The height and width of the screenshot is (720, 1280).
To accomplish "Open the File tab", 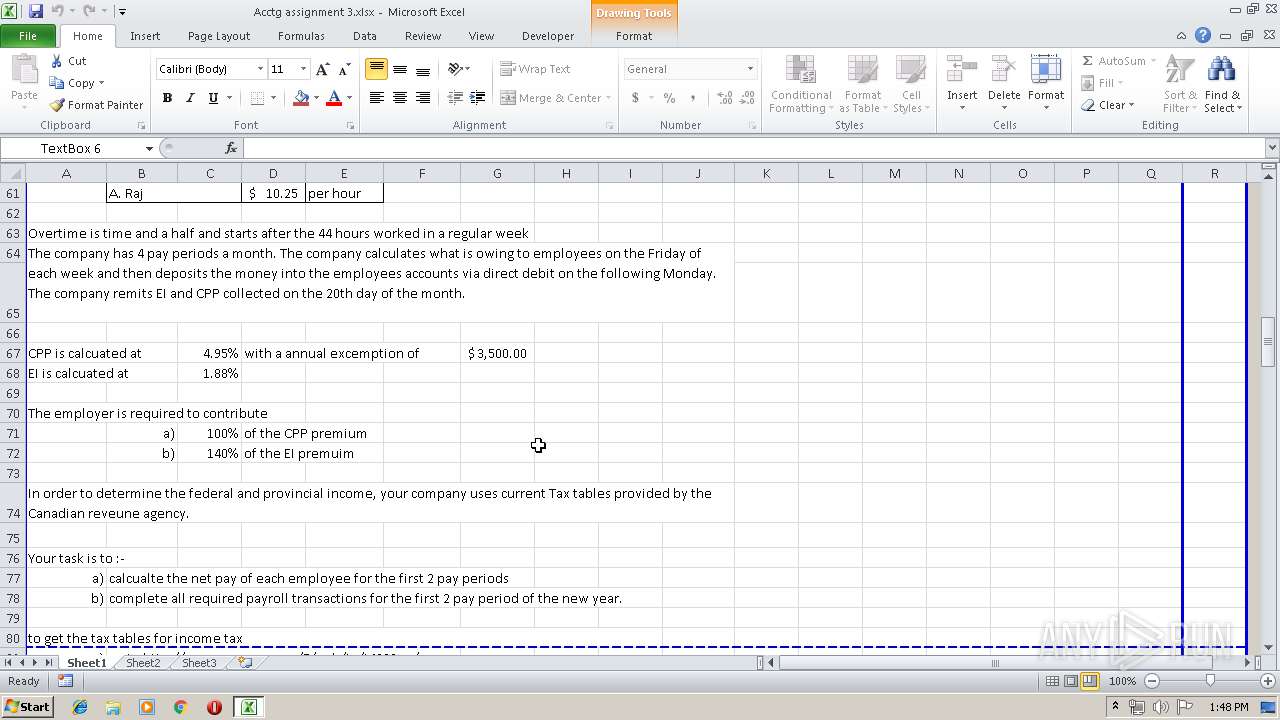I will point(28,35).
